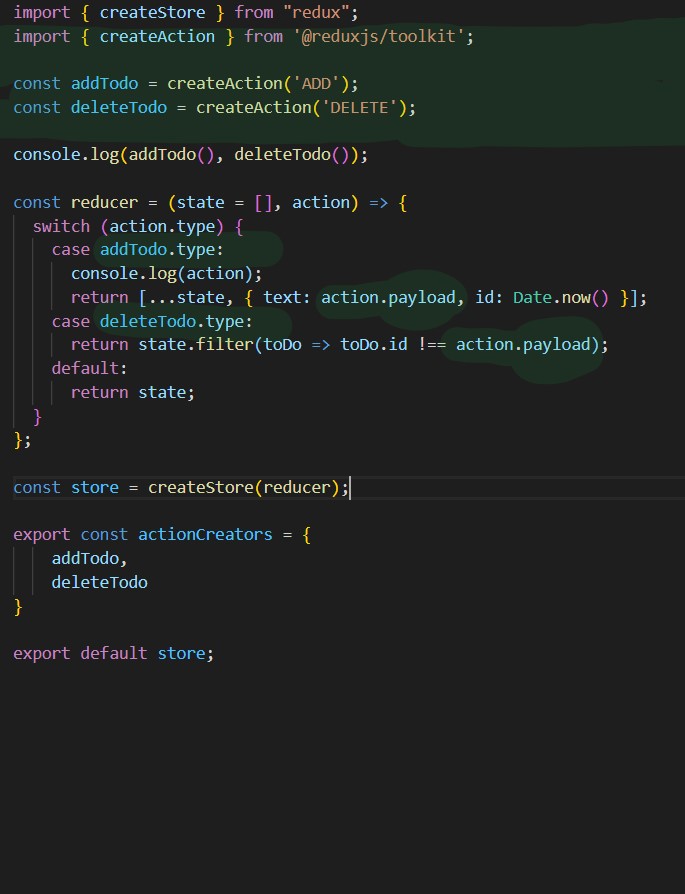Click action.payload after text:
The width and height of the screenshot is (685, 894).
pos(388,298)
